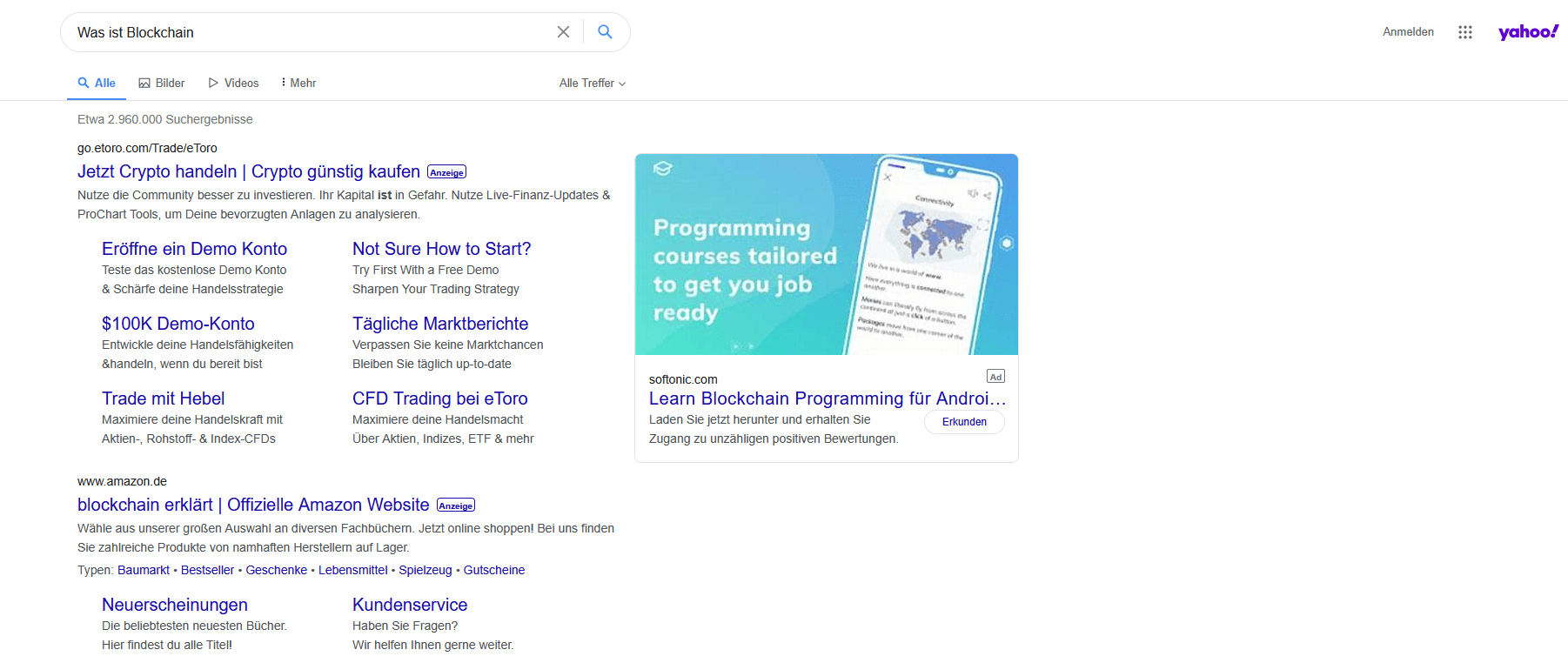This screenshot has width=1568, height=663.
Task: Click the Anzeige badge next to eToro ad
Action: [447, 172]
